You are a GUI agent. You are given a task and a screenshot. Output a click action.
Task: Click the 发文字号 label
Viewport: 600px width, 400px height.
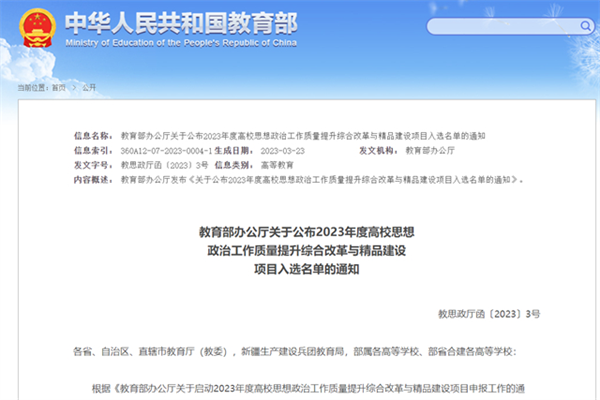click(93, 165)
